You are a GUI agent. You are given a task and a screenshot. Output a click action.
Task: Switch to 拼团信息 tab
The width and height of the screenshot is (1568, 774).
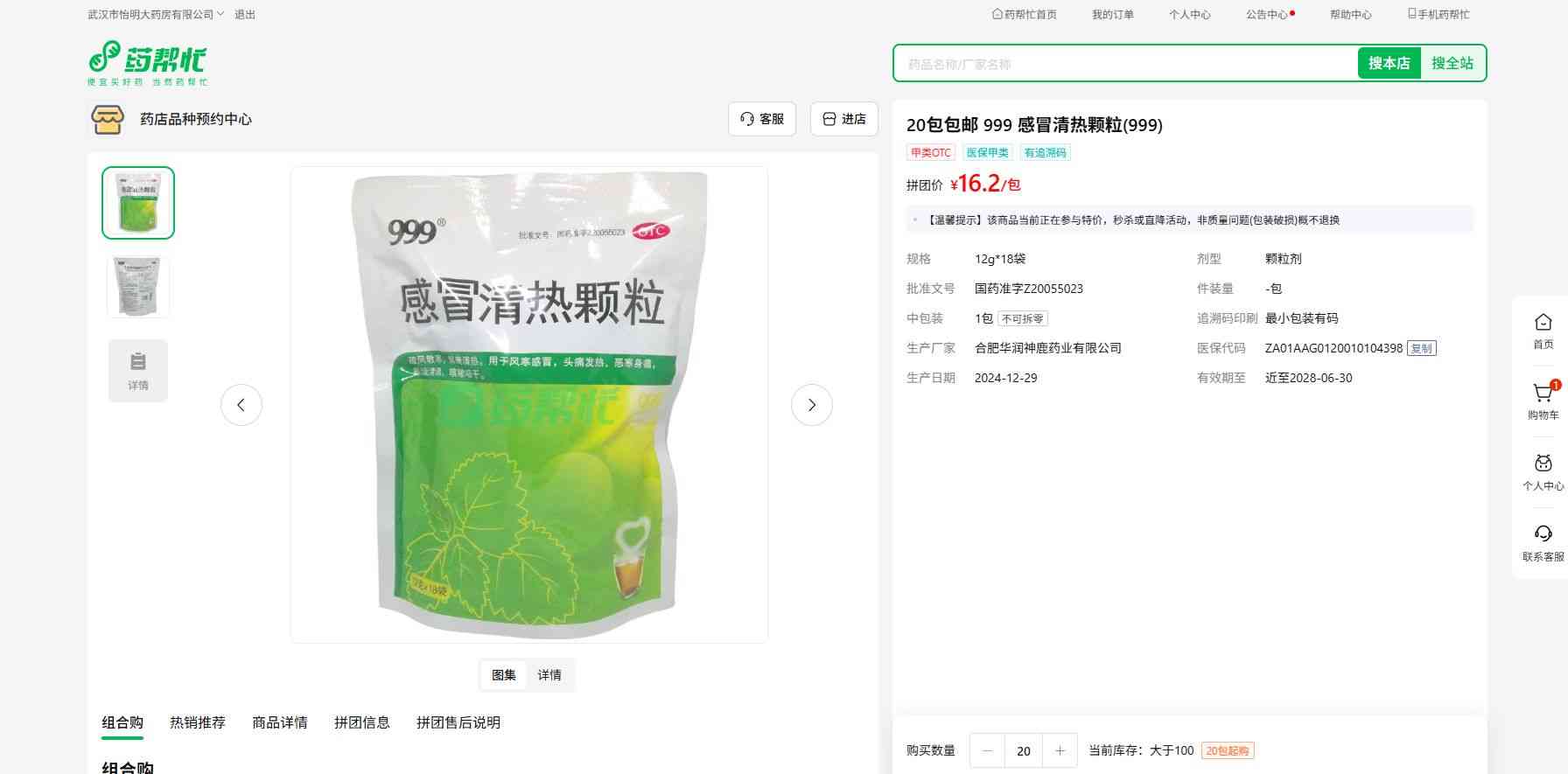362,722
